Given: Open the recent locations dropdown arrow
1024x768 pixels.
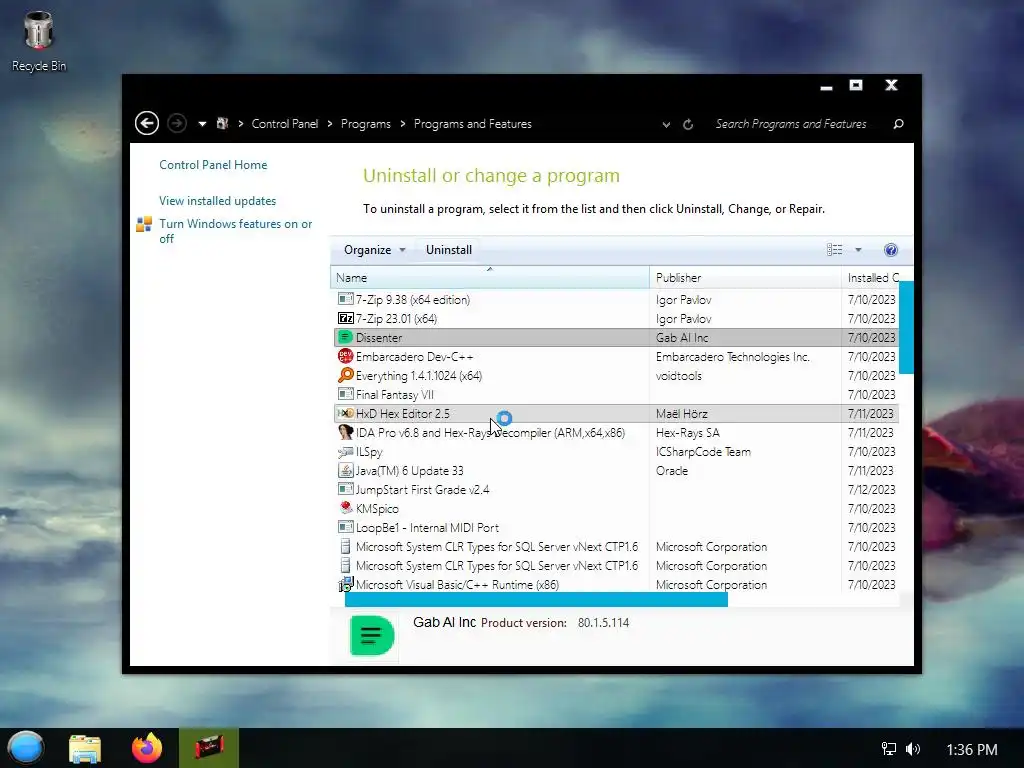Looking at the screenshot, I should point(202,123).
